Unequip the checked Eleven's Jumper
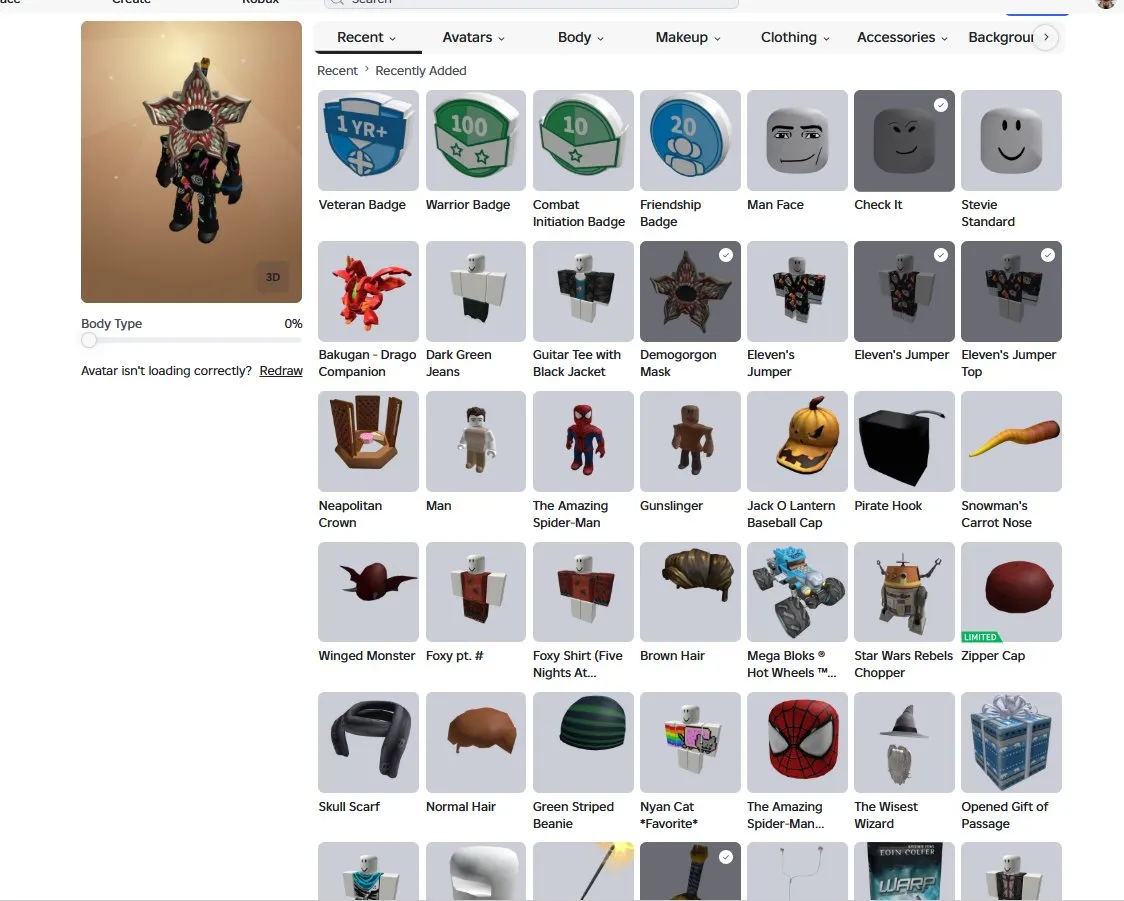 click(904, 291)
